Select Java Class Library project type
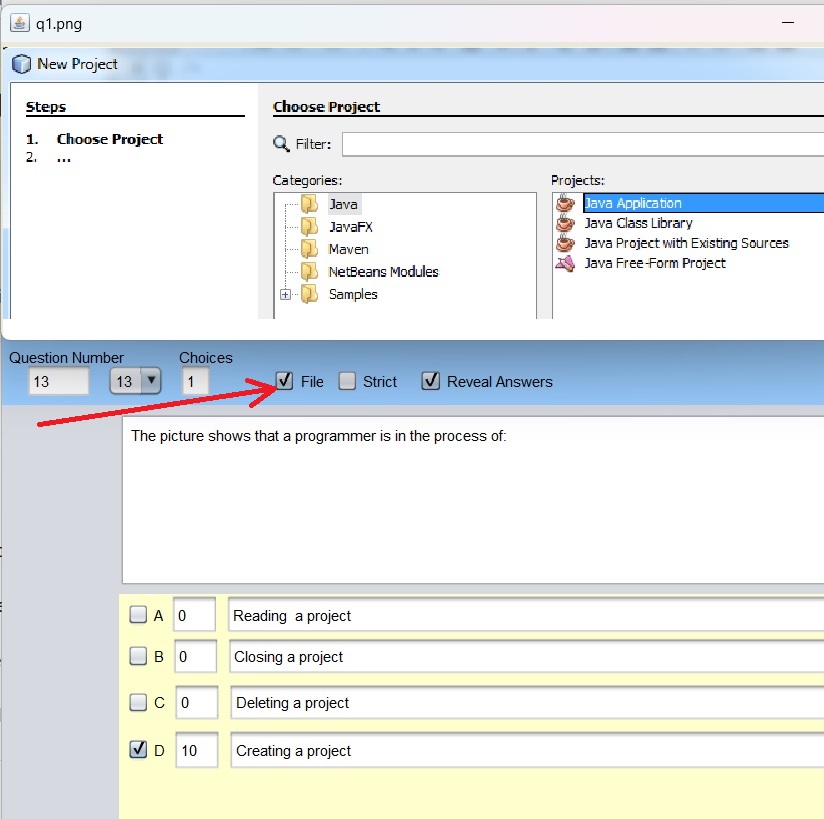Screen dimensions: 824x819 pos(638,223)
